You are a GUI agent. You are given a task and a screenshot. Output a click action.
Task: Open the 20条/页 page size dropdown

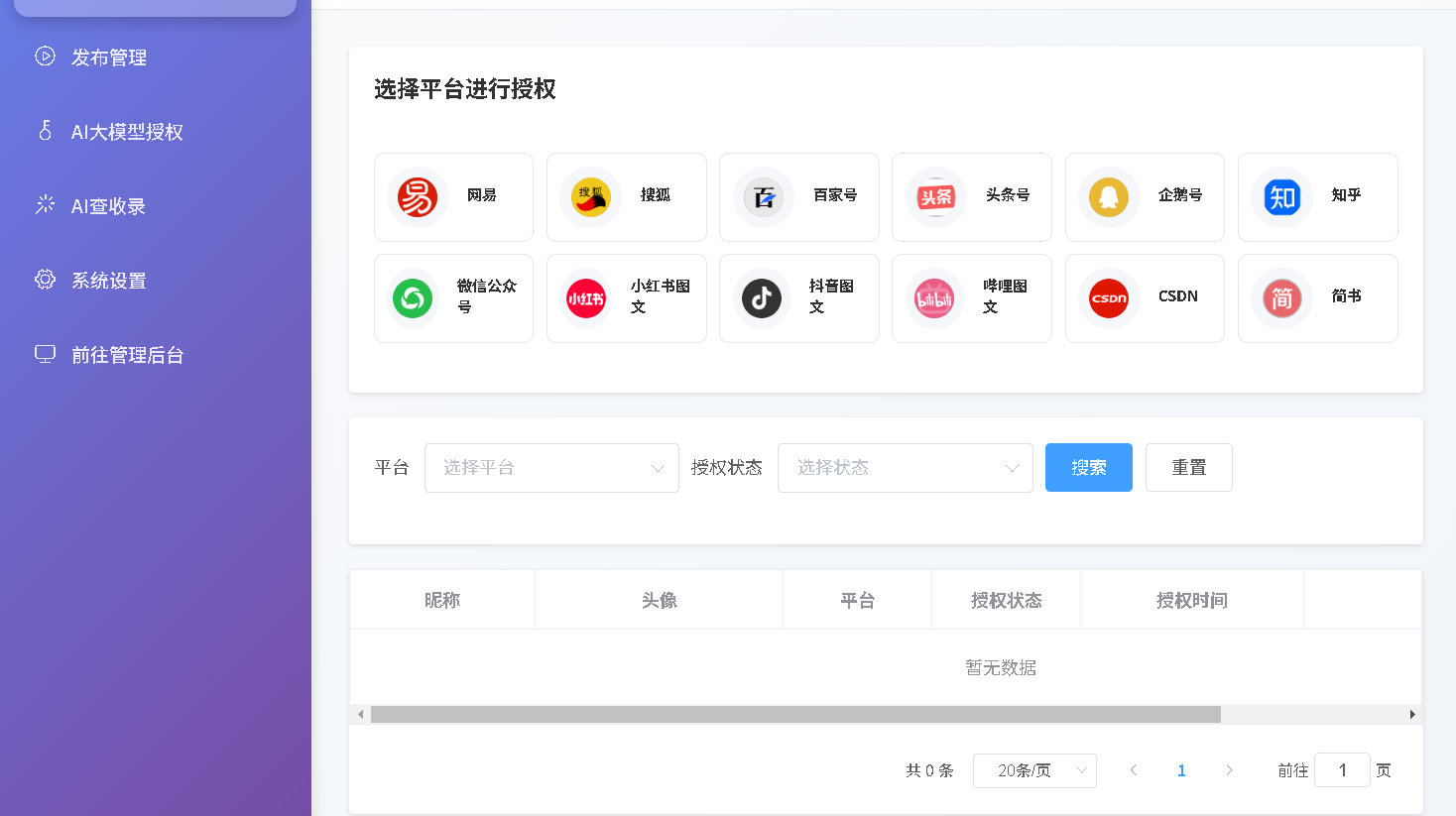pos(1034,770)
